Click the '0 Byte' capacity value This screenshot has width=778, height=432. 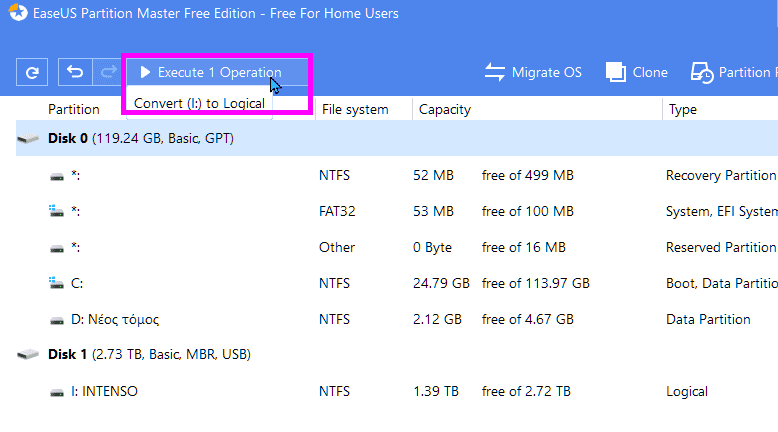click(x=432, y=247)
